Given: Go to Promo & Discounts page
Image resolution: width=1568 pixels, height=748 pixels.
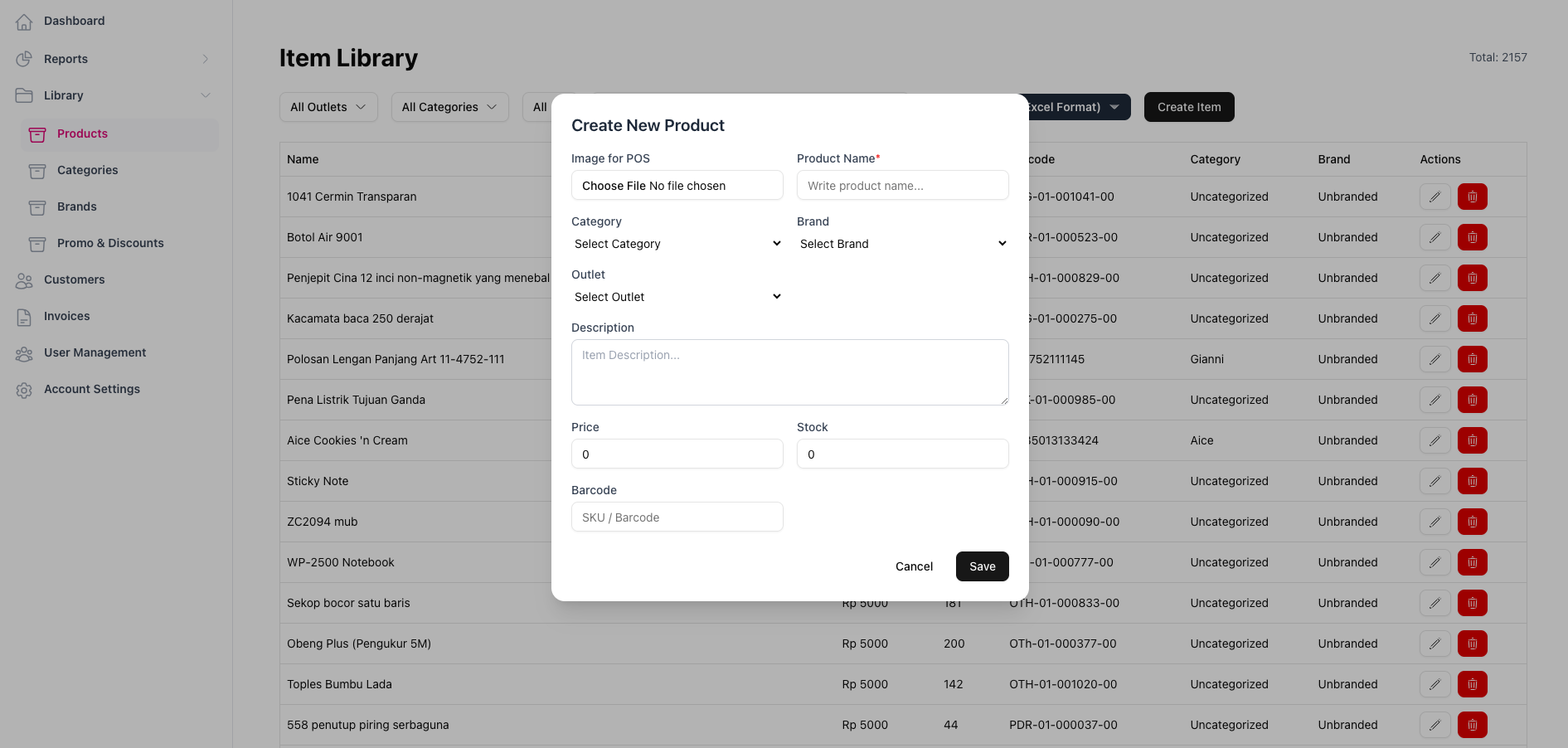Looking at the screenshot, I should [110, 243].
